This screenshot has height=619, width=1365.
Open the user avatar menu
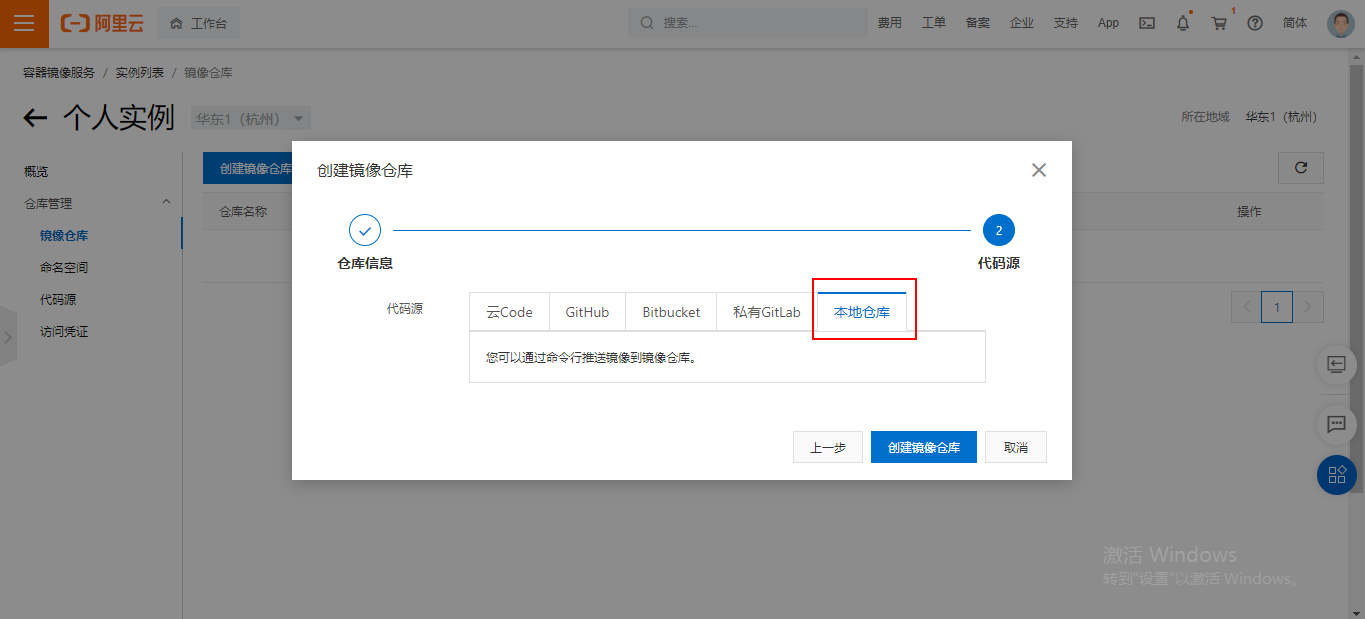click(x=1340, y=24)
